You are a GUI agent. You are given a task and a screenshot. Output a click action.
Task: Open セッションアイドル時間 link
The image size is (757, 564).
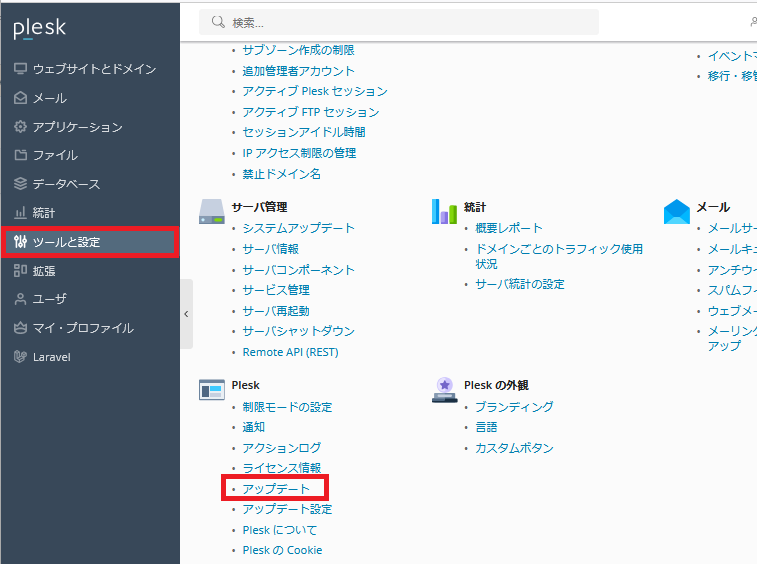[x=303, y=132]
